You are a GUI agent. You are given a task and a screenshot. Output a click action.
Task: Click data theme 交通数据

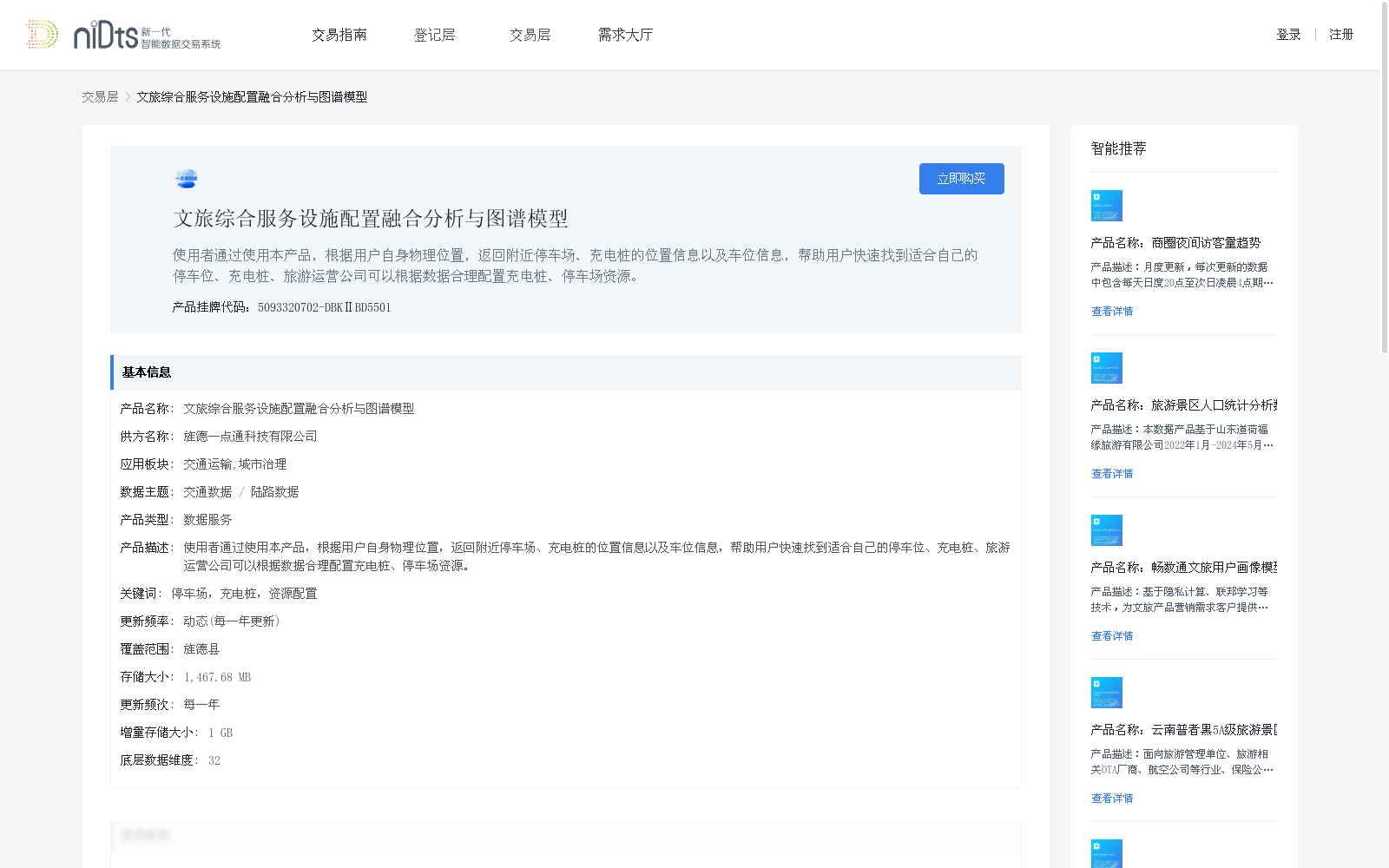207,492
